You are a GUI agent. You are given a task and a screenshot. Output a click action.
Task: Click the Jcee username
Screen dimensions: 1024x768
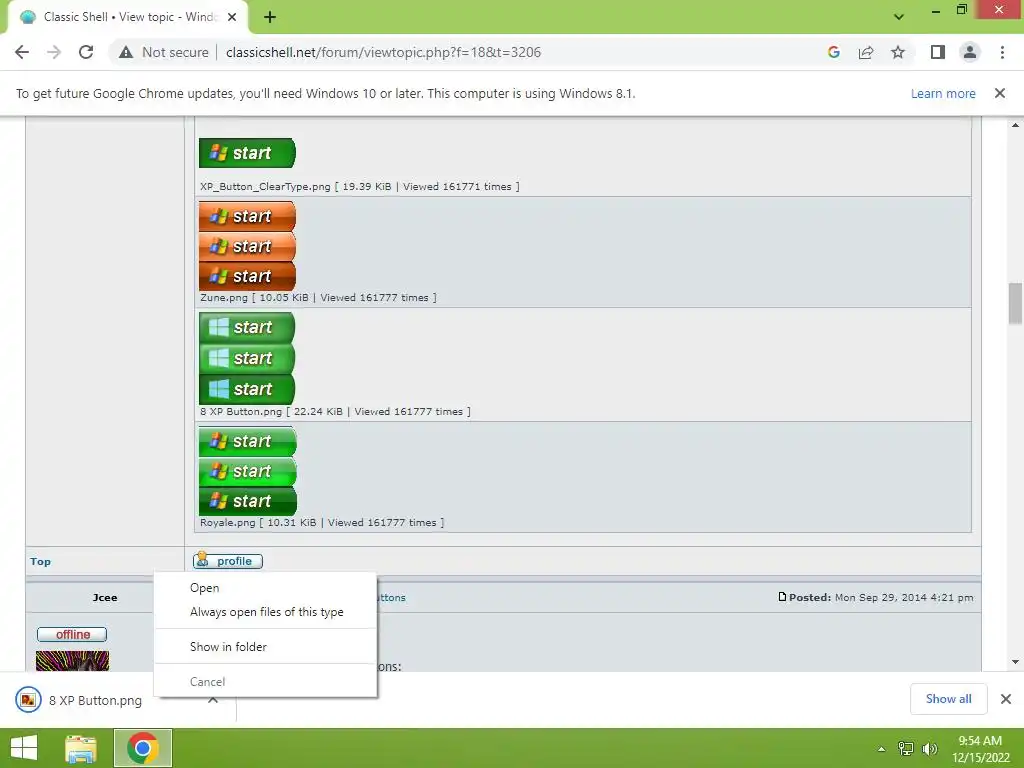105,598
